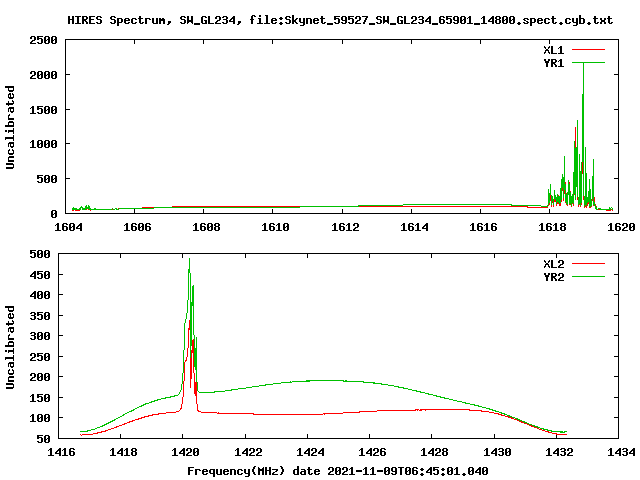Select the YR2 legend label
The image size is (640, 480).
point(553,277)
